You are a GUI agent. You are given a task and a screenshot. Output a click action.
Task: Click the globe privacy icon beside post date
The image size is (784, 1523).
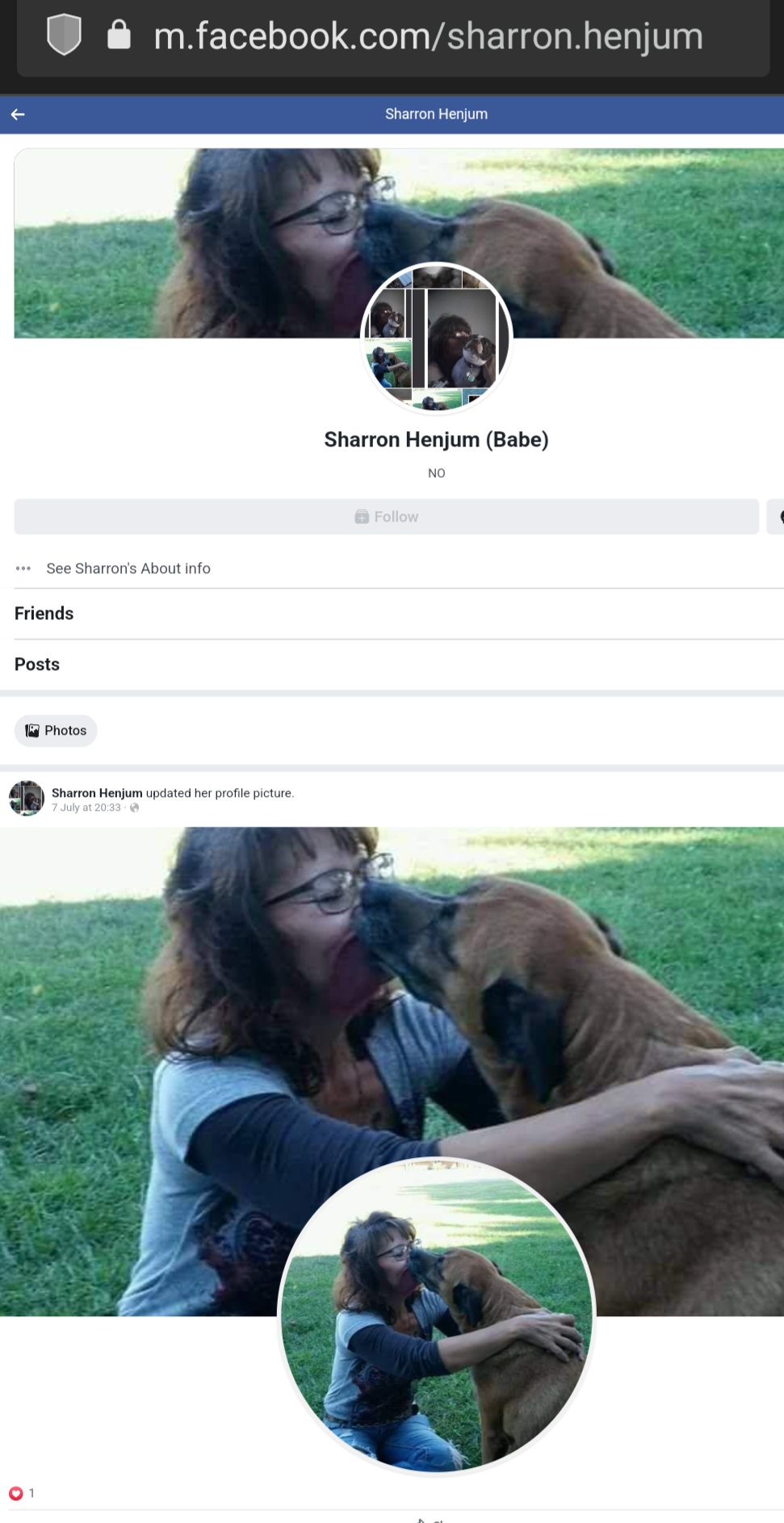pyautogui.click(x=135, y=808)
